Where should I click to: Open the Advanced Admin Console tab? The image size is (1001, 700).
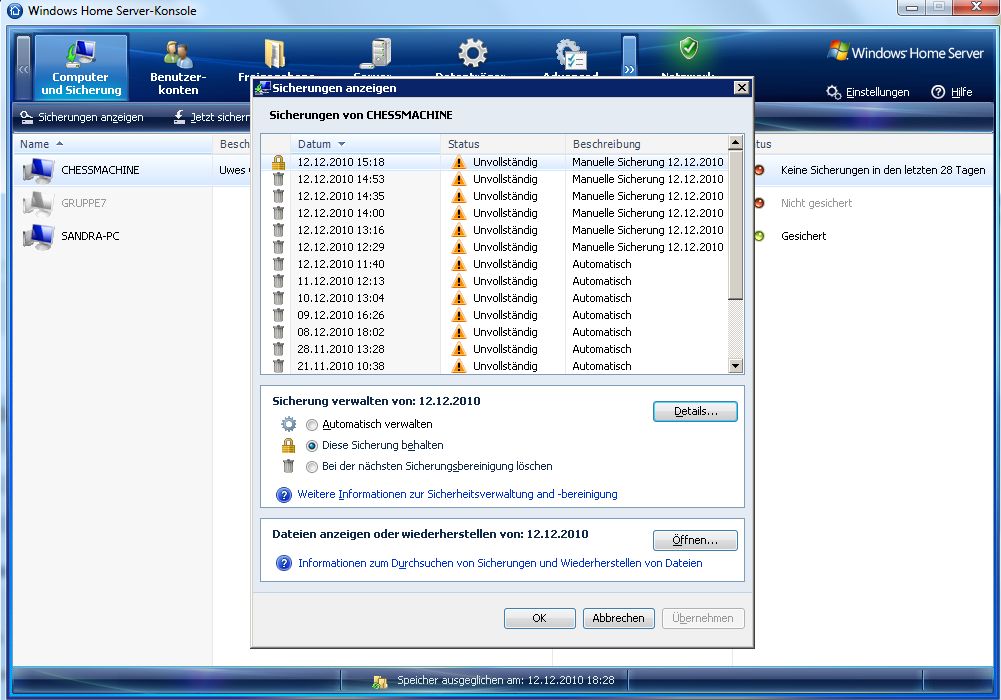570,56
